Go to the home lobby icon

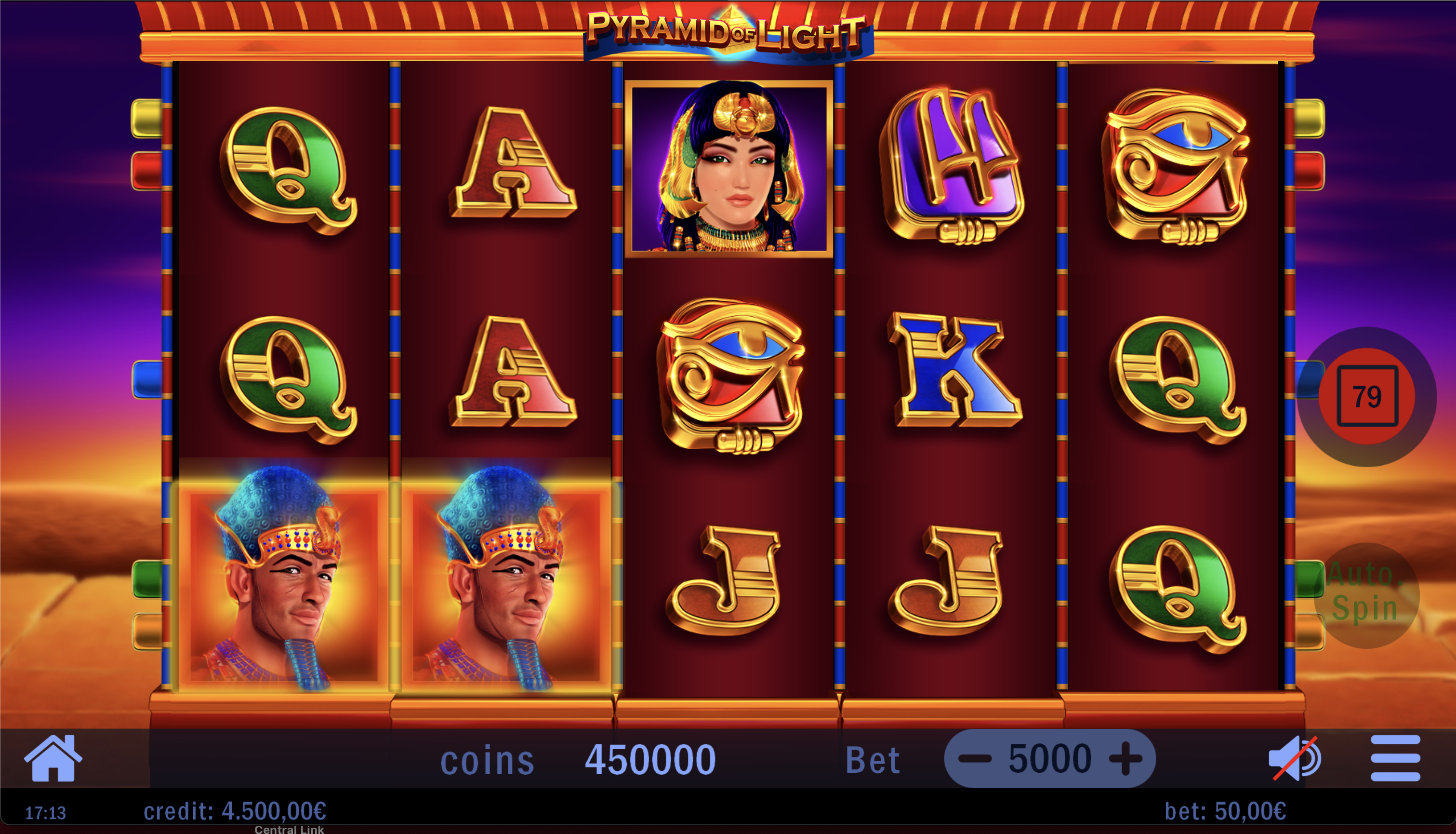point(53,757)
